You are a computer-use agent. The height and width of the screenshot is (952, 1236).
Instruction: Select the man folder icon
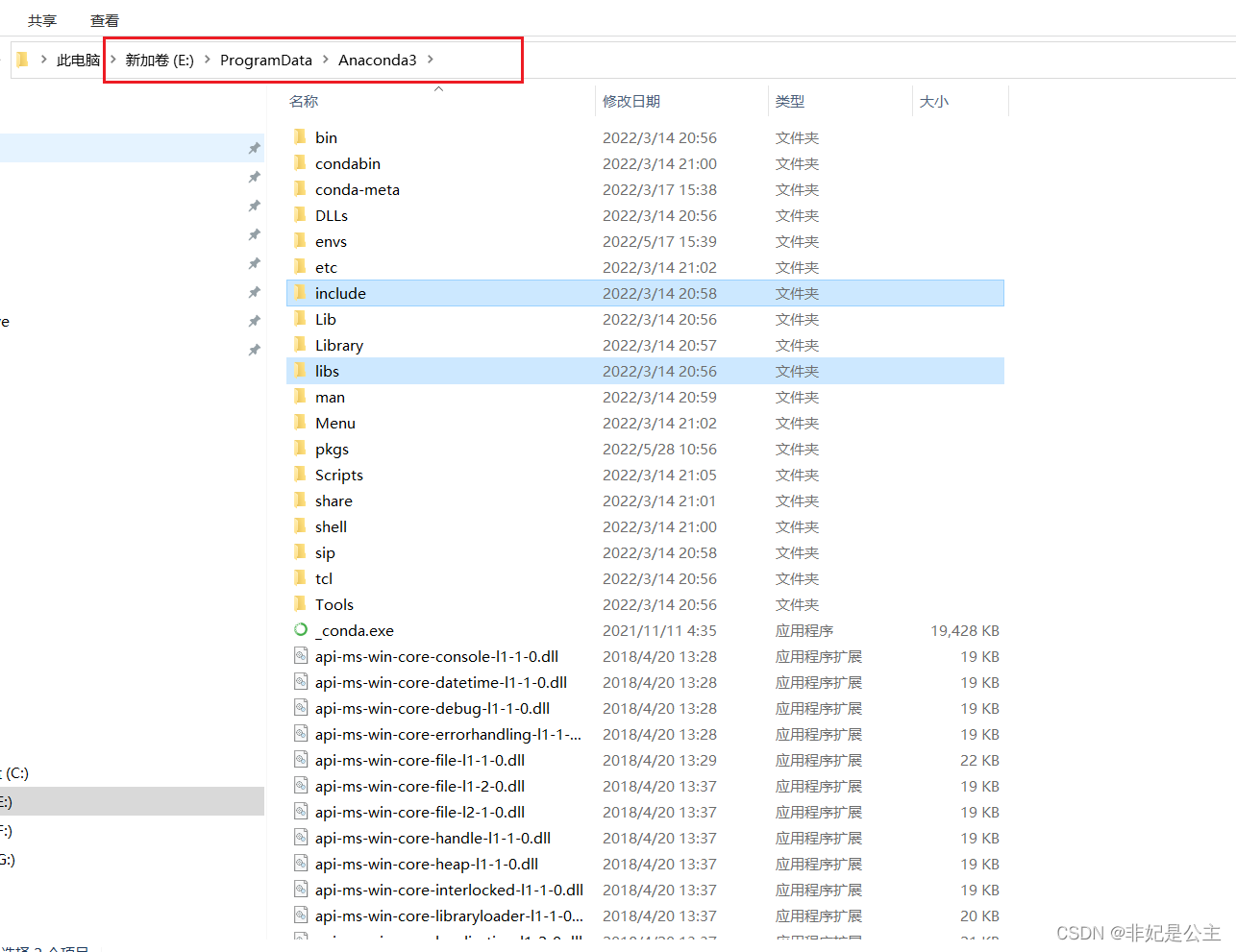(300, 396)
